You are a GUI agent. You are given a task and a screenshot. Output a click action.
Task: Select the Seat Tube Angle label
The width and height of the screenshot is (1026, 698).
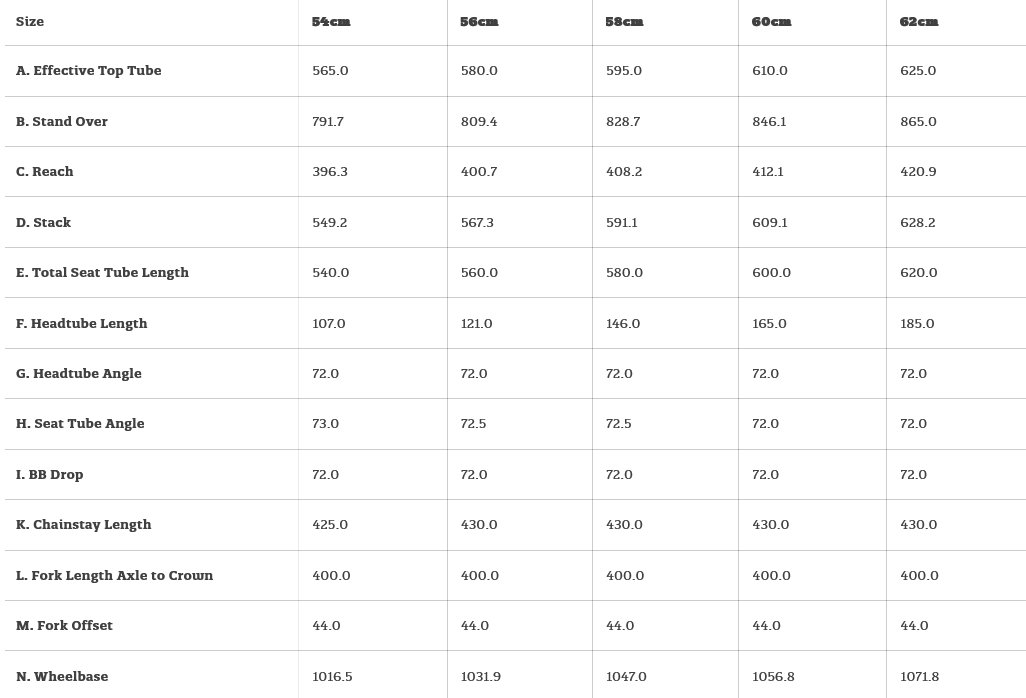(80, 424)
